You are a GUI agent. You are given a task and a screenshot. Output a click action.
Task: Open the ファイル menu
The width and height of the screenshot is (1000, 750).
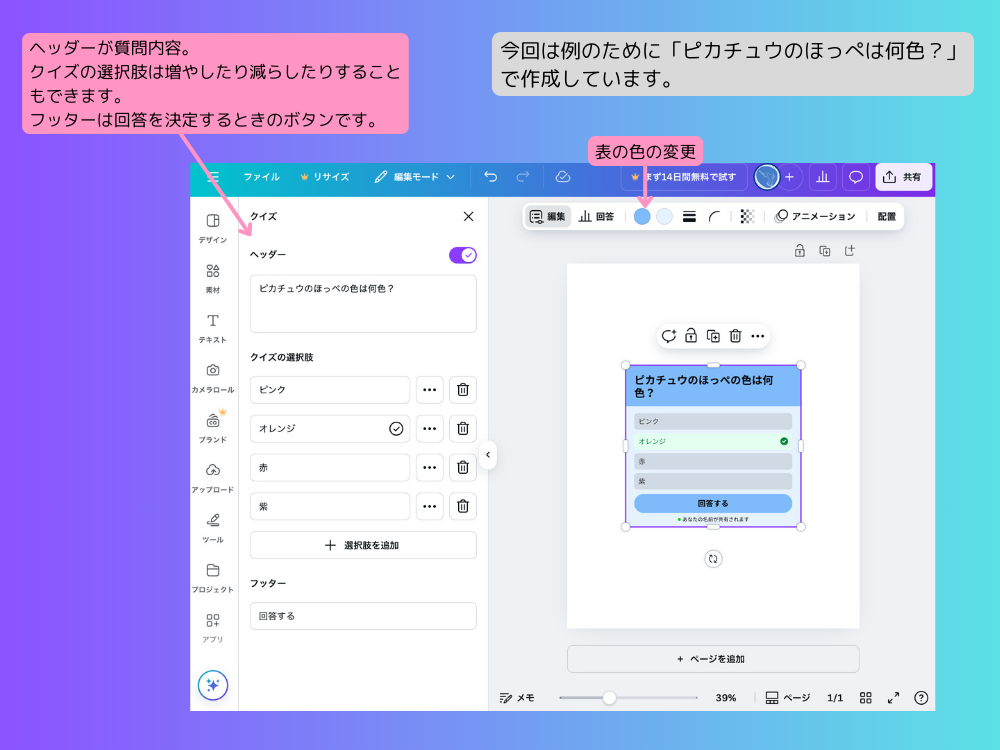[260, 176]
